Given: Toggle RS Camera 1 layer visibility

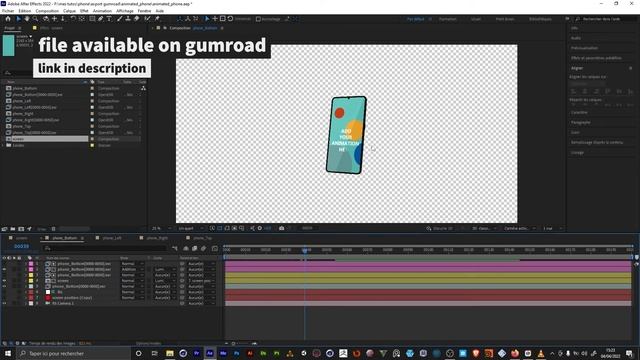Looking at the screenshot, I should pyautogui.click(x=4, y=303).
